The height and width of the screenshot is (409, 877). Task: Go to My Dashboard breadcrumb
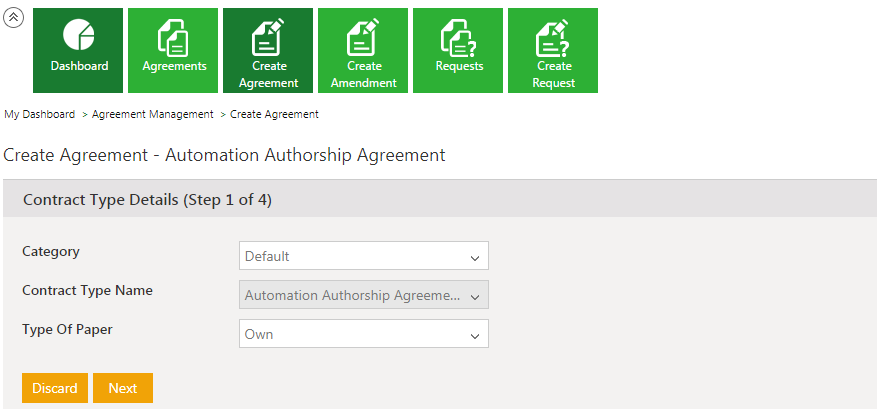[40, 115]
